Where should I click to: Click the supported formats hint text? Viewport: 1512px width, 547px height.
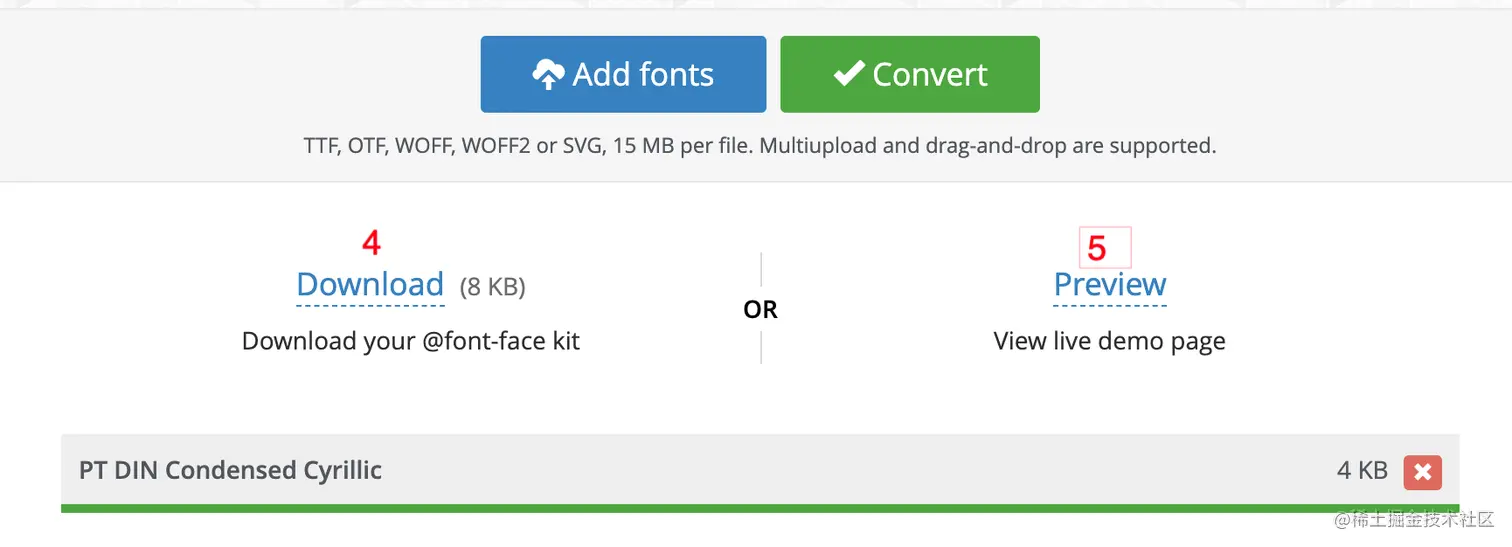pos(760,146)
